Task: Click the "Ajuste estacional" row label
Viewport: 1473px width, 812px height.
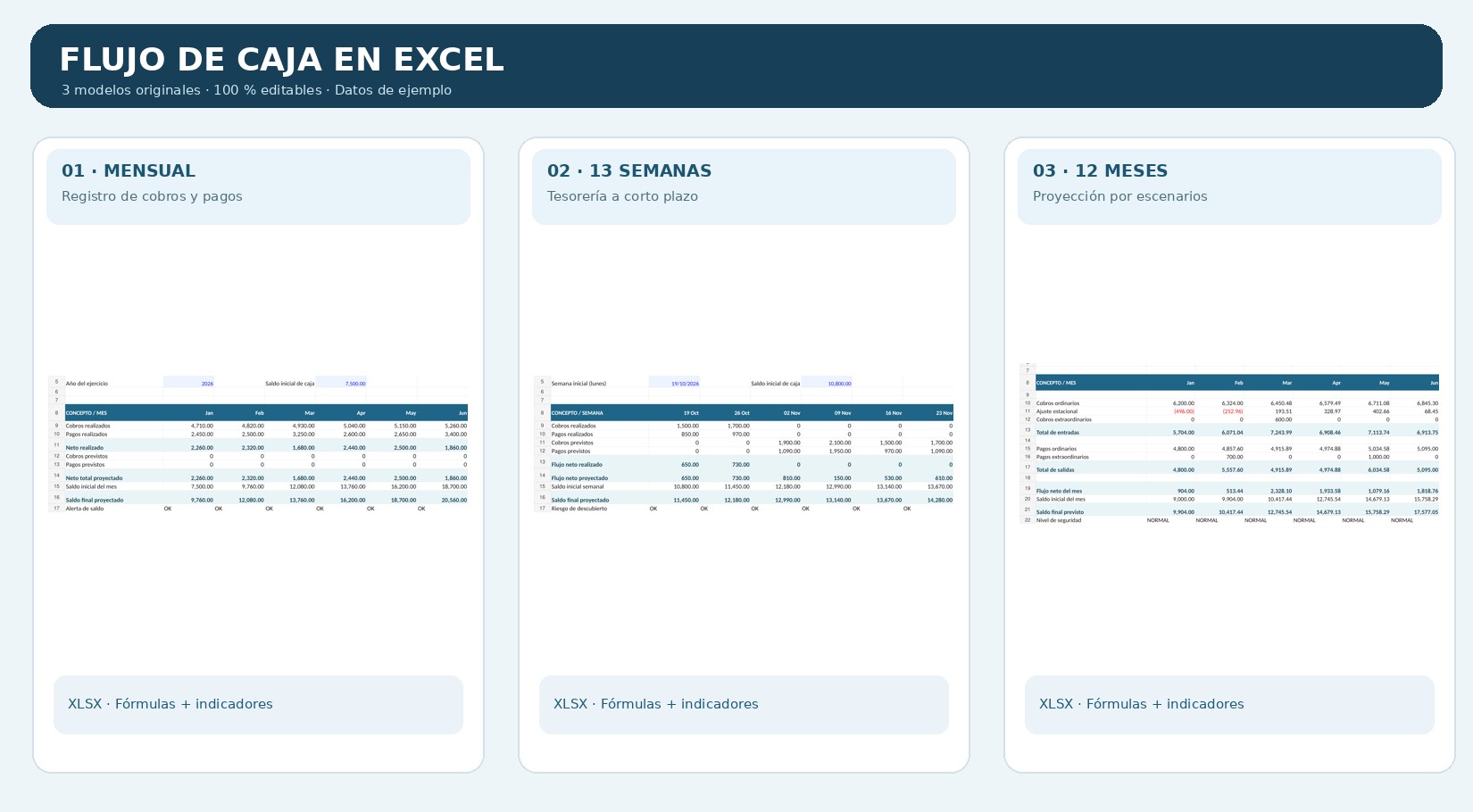Action: coord(1057,411)
